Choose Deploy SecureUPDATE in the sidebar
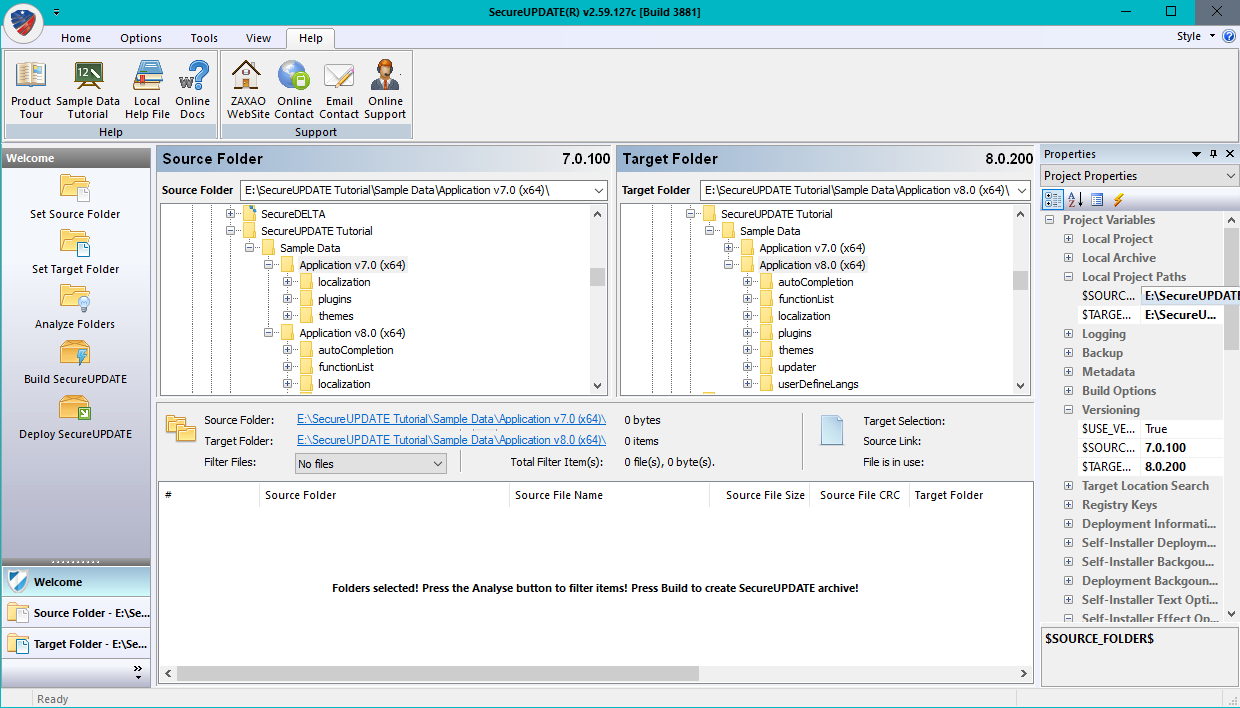 [x=75, y=417]
